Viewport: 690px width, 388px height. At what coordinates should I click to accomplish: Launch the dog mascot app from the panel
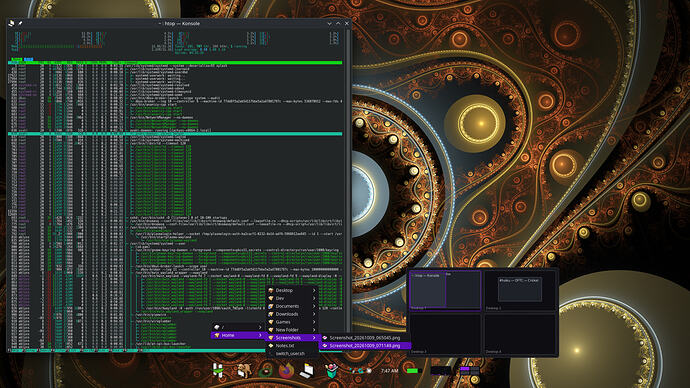[x=244, y=370]
